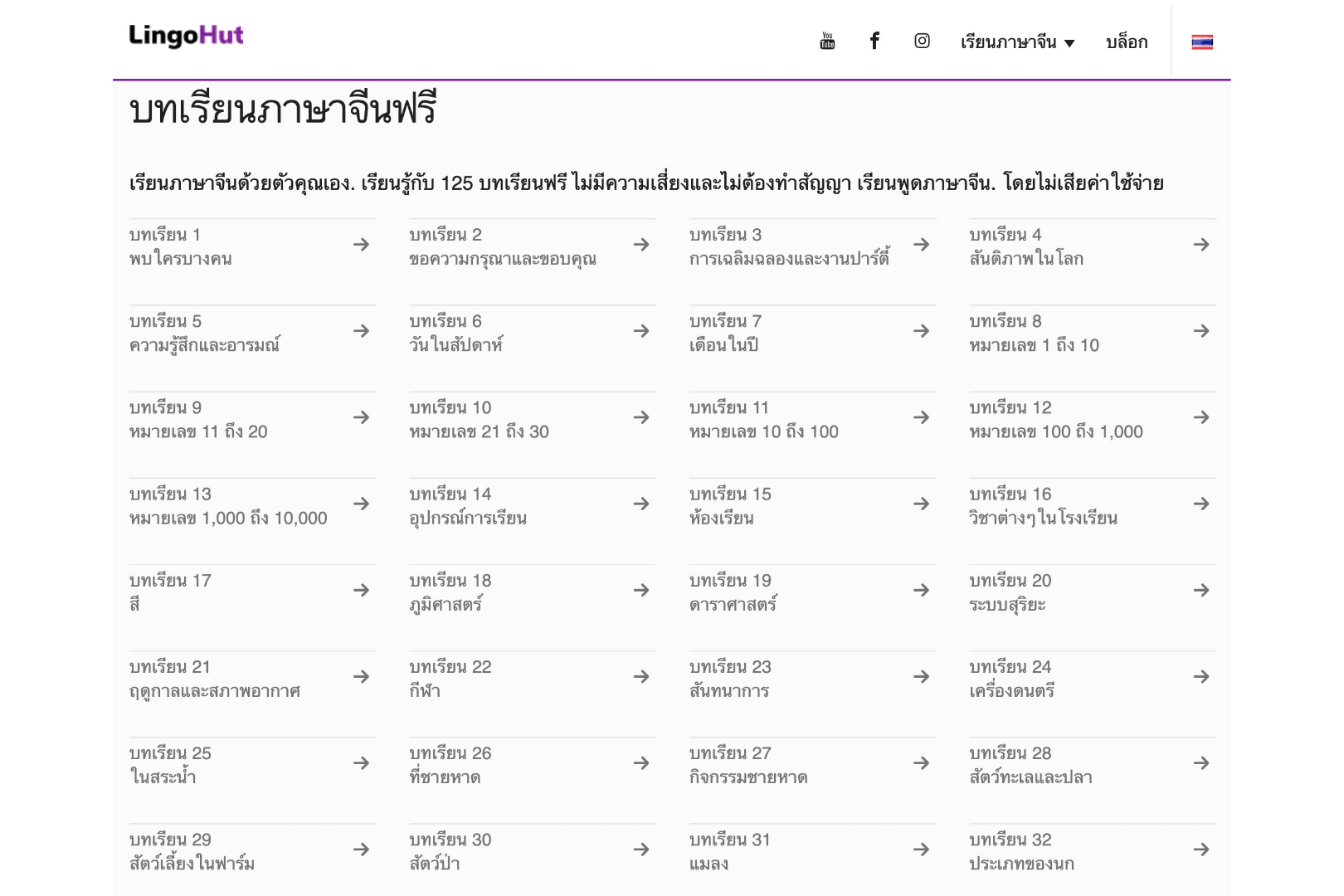
Task: Click arrow icon for บทเรียน 13
Action: pyautogui.click(x=361, y=504)
